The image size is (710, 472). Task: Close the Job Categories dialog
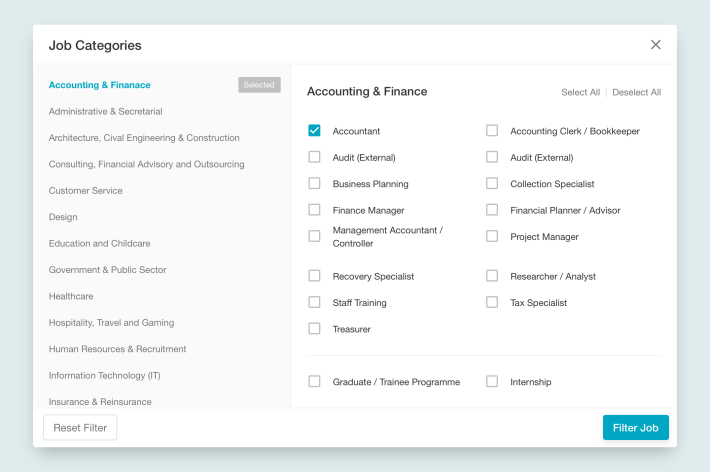[x=656, y=45]
